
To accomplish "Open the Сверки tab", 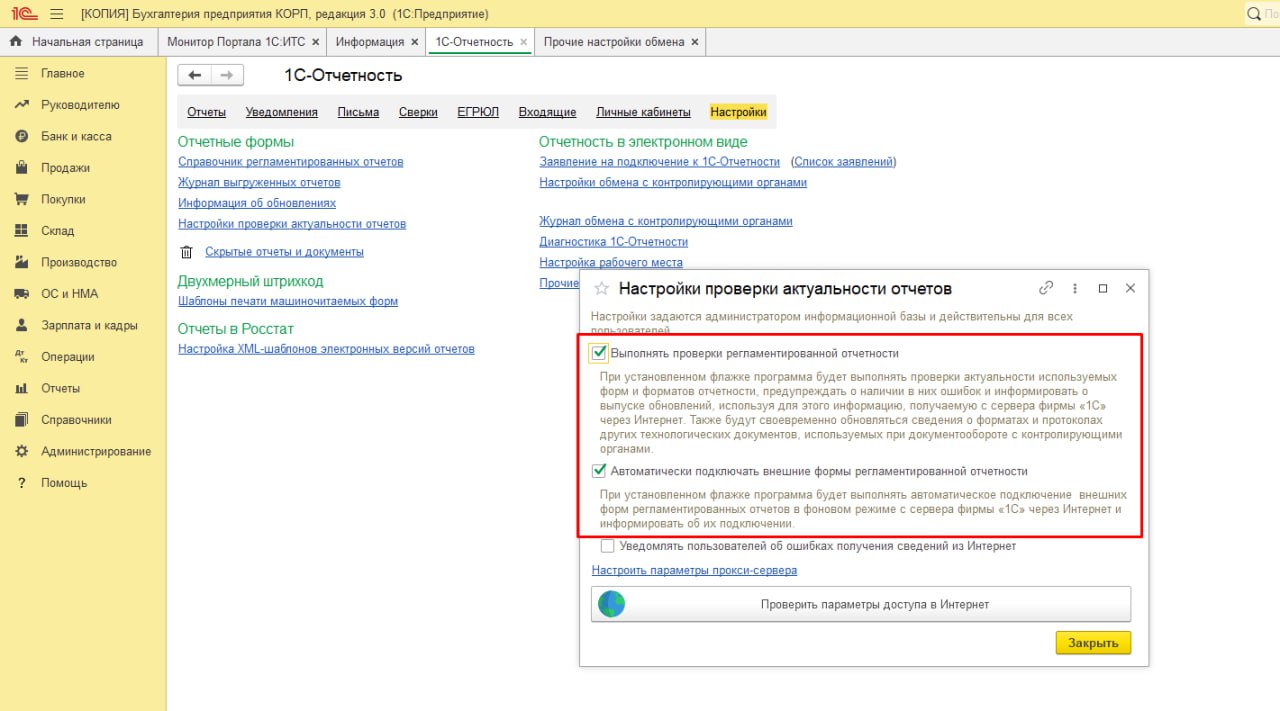I will [418, 112].
